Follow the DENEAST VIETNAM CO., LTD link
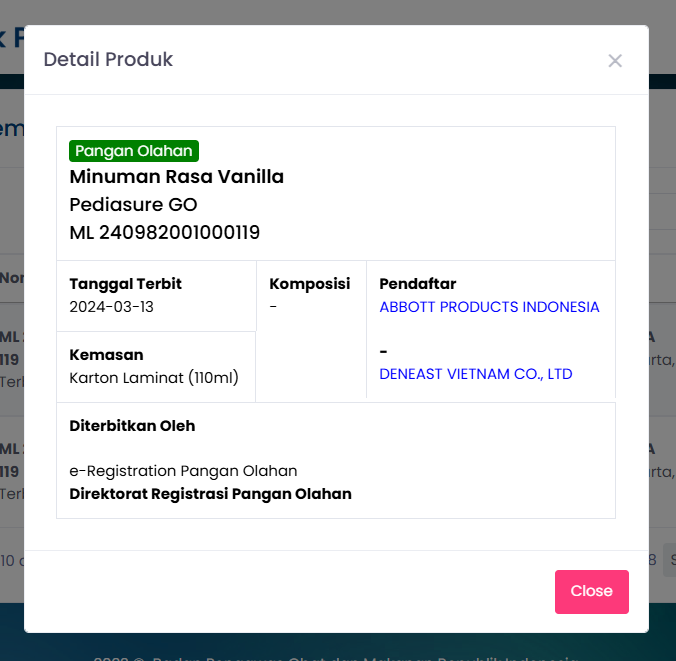676x661 pixels. (476, 374)
